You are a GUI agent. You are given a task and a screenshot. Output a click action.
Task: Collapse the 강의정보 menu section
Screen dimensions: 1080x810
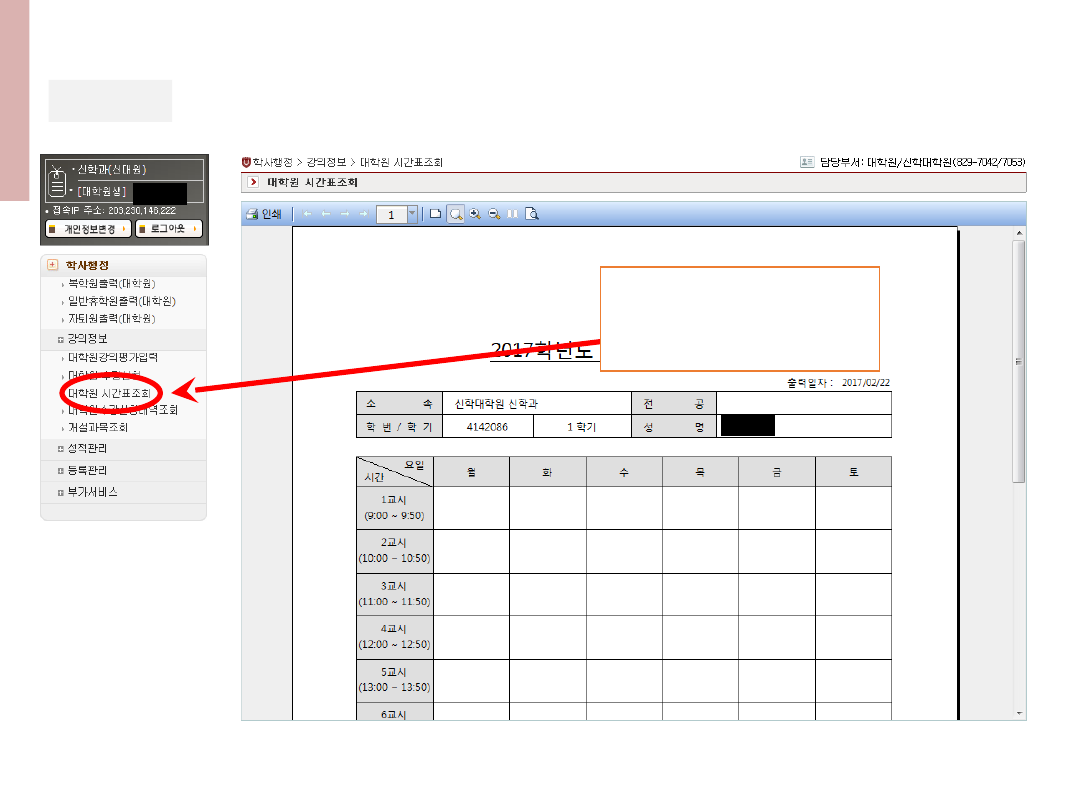click(x=86, y=339)
